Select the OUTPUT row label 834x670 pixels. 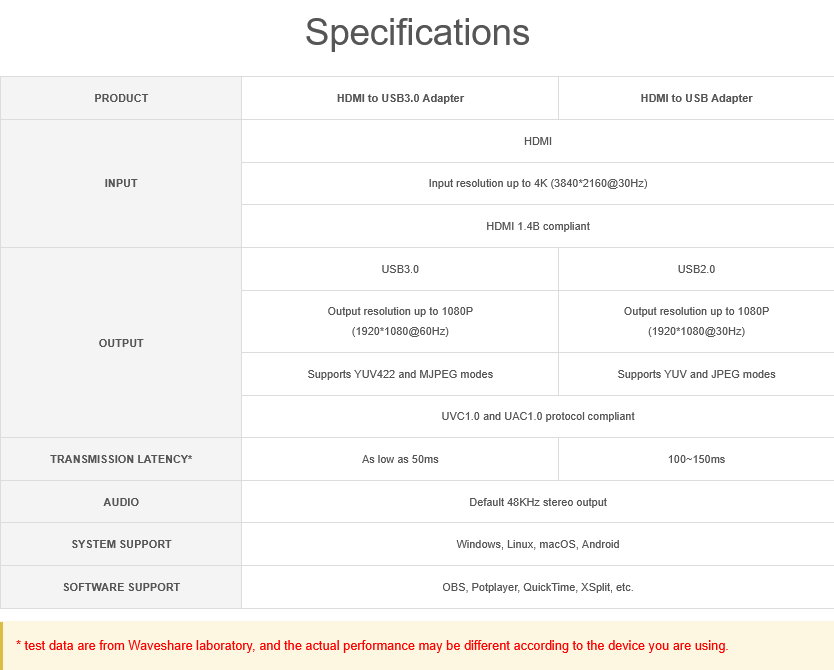click(x=121, y=343)
